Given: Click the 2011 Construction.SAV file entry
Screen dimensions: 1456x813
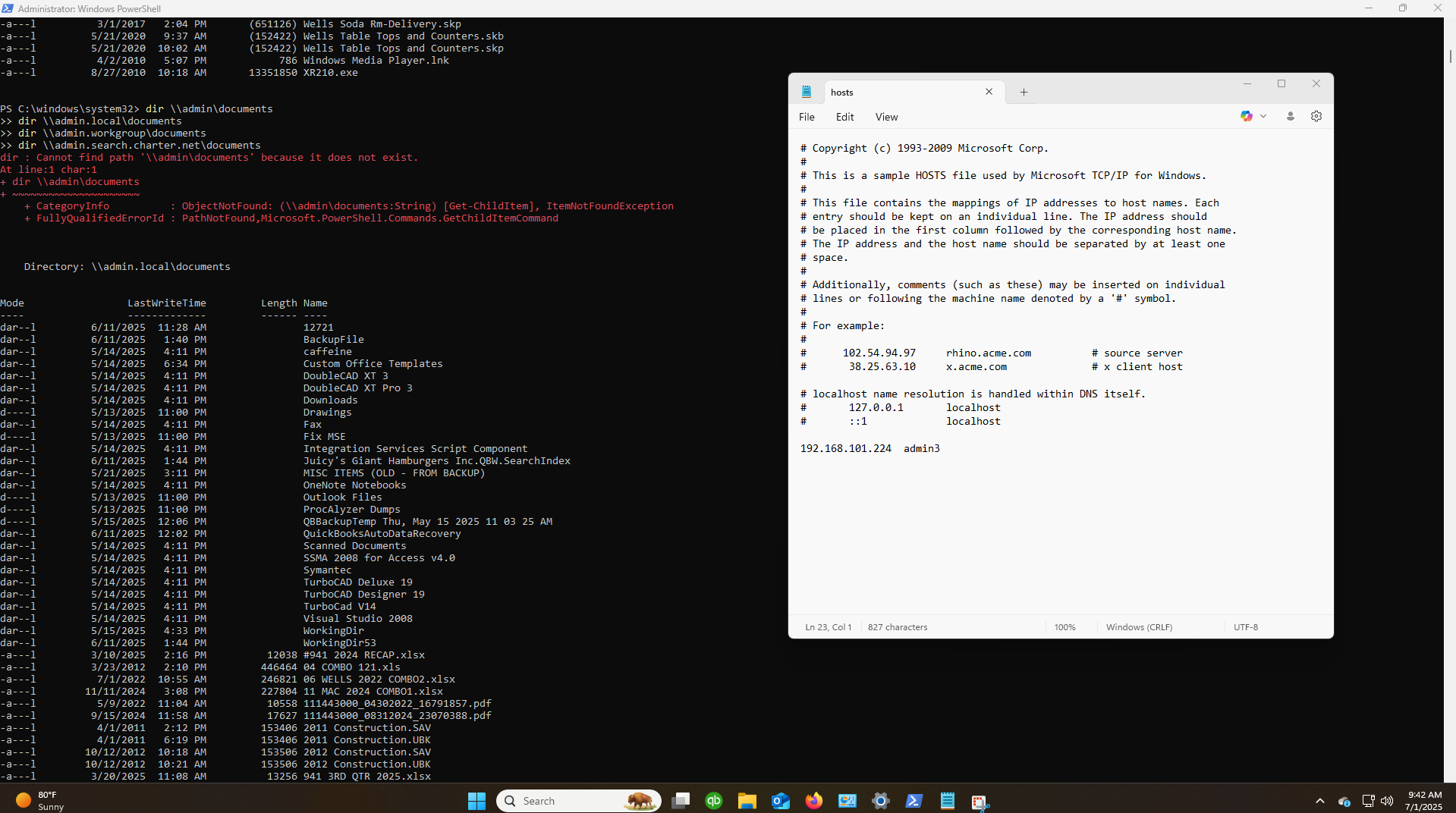Looking at the screenshot, I should point(367,727).
